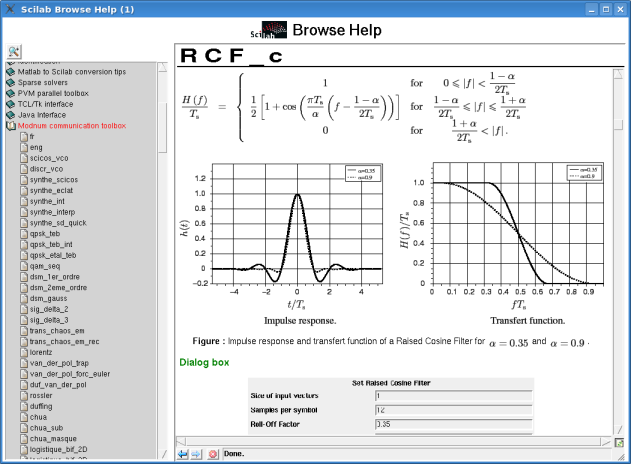Click the Size of input vectors field
The width and height of the screenshot is (631, 464).
click(x=454, y=396)
